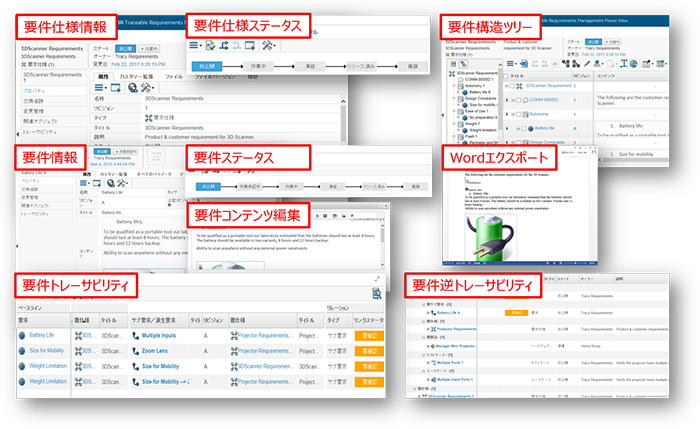700x429 pixels.
Task: Click the new-window icon in 要件仕様ステータス toolbar
Action: coord(250,46)
